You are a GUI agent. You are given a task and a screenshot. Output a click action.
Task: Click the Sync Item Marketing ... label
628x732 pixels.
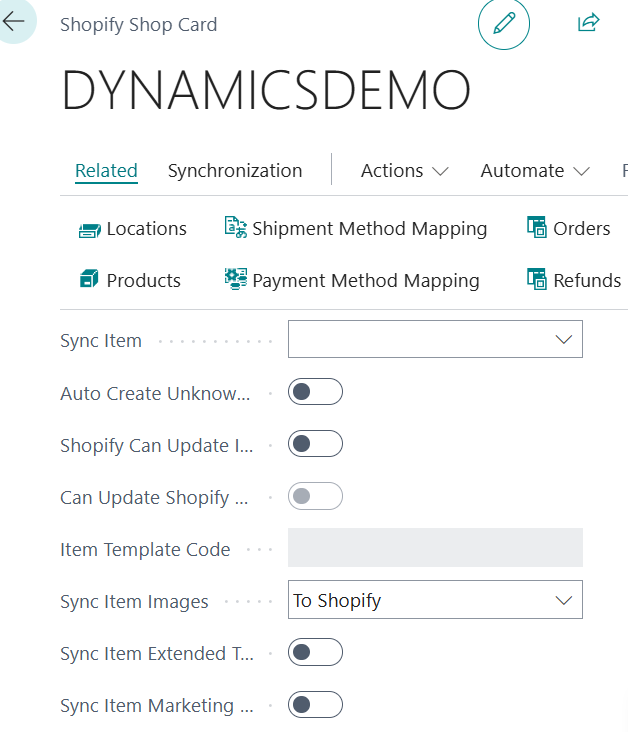[157, 706]
